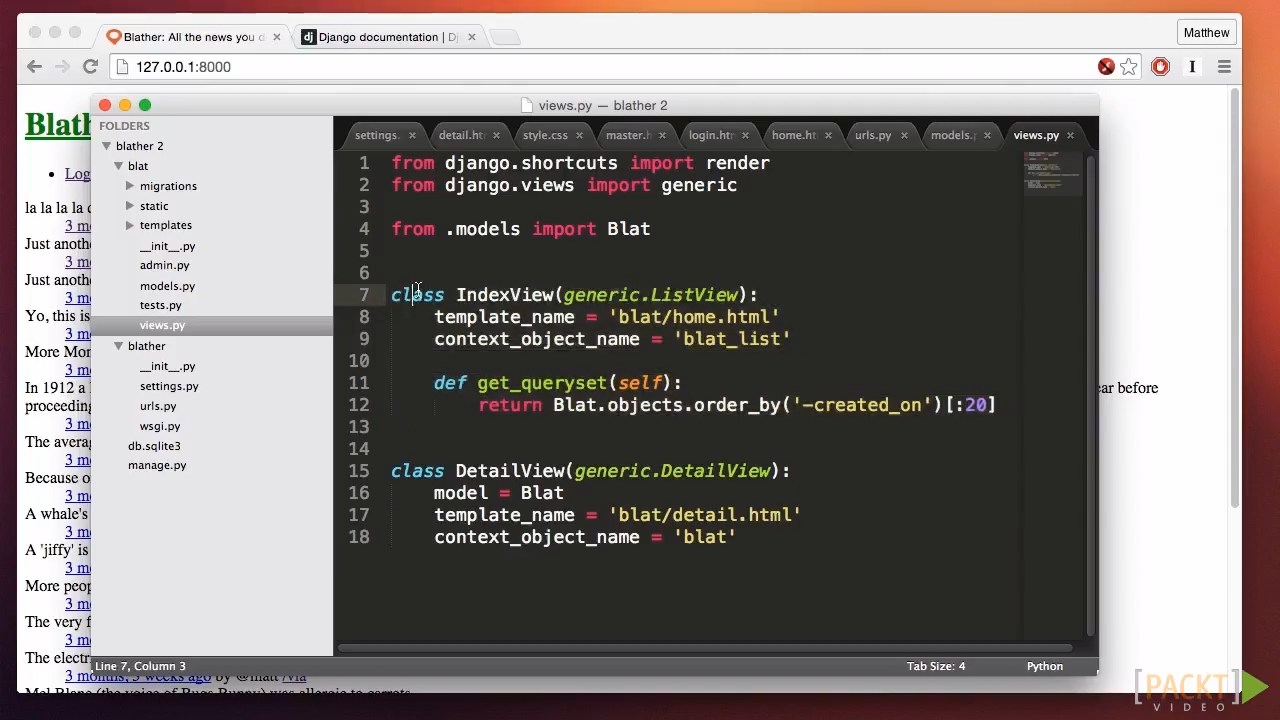Viewport: 1280px width, 720px height.
Task: Click the code minimap preview
Action: point(1052,172)
